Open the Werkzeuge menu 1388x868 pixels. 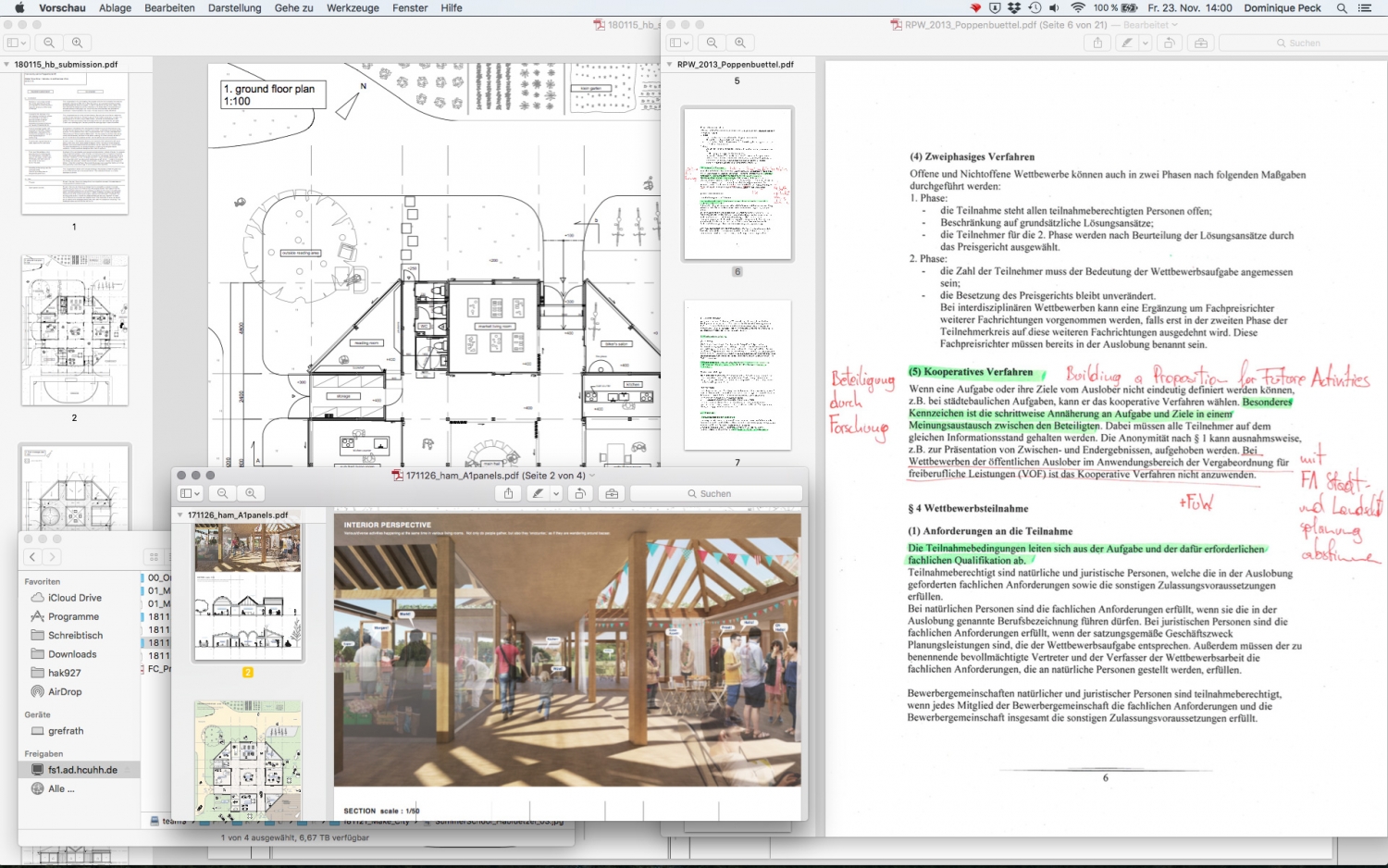click(x=353, y=8)
